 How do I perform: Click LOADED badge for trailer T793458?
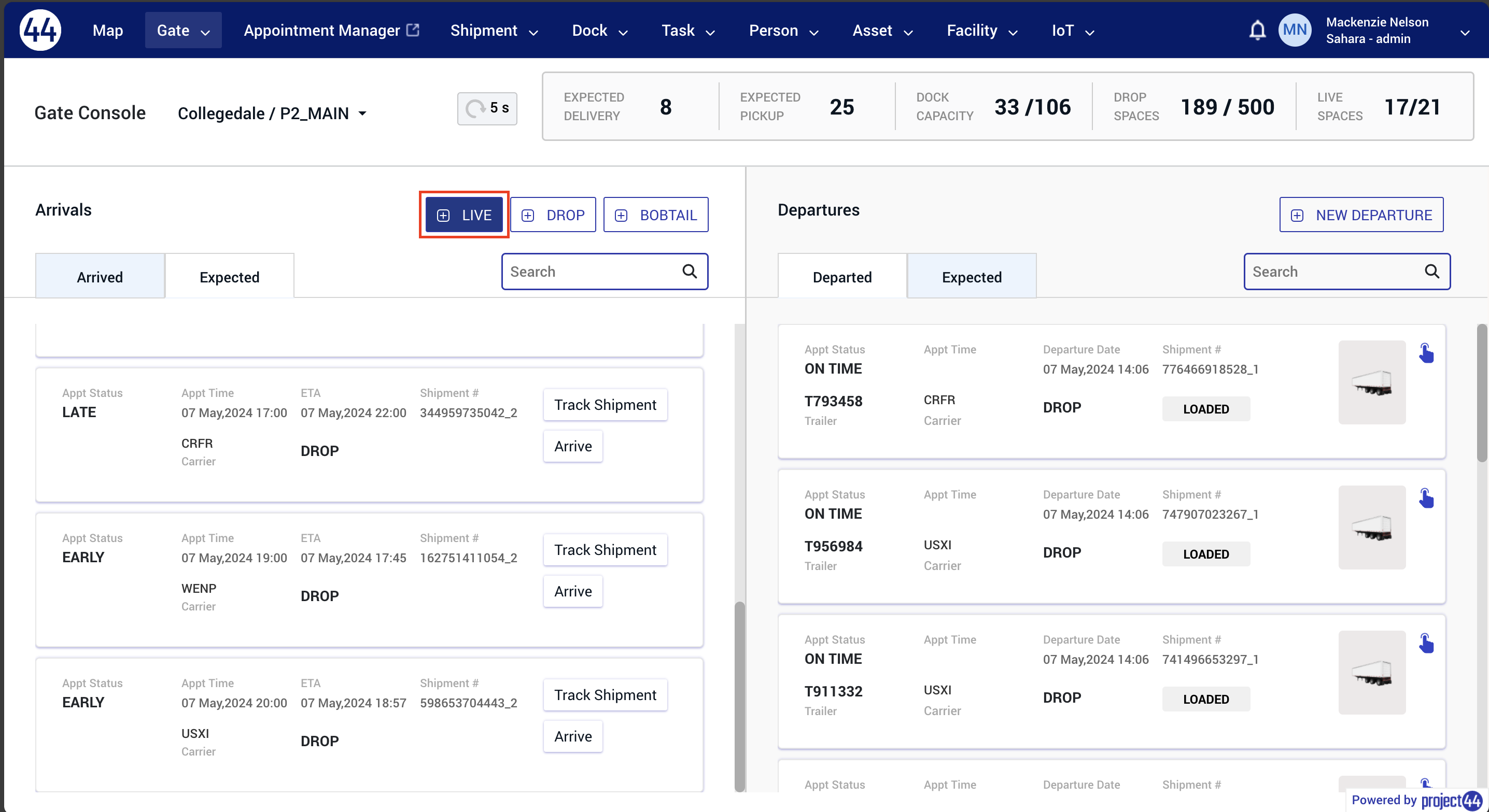1206,409
